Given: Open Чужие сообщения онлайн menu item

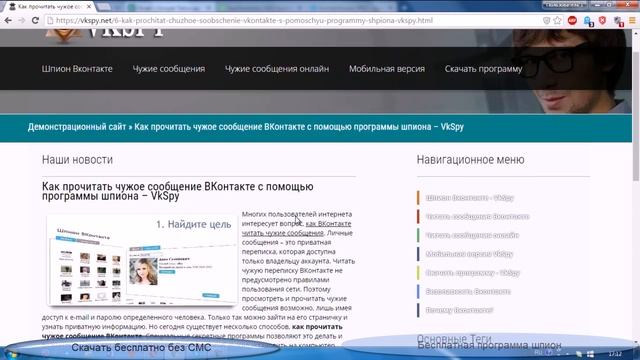Looking at the screenshot, I should pyautogui.click(x=277, y=69).
